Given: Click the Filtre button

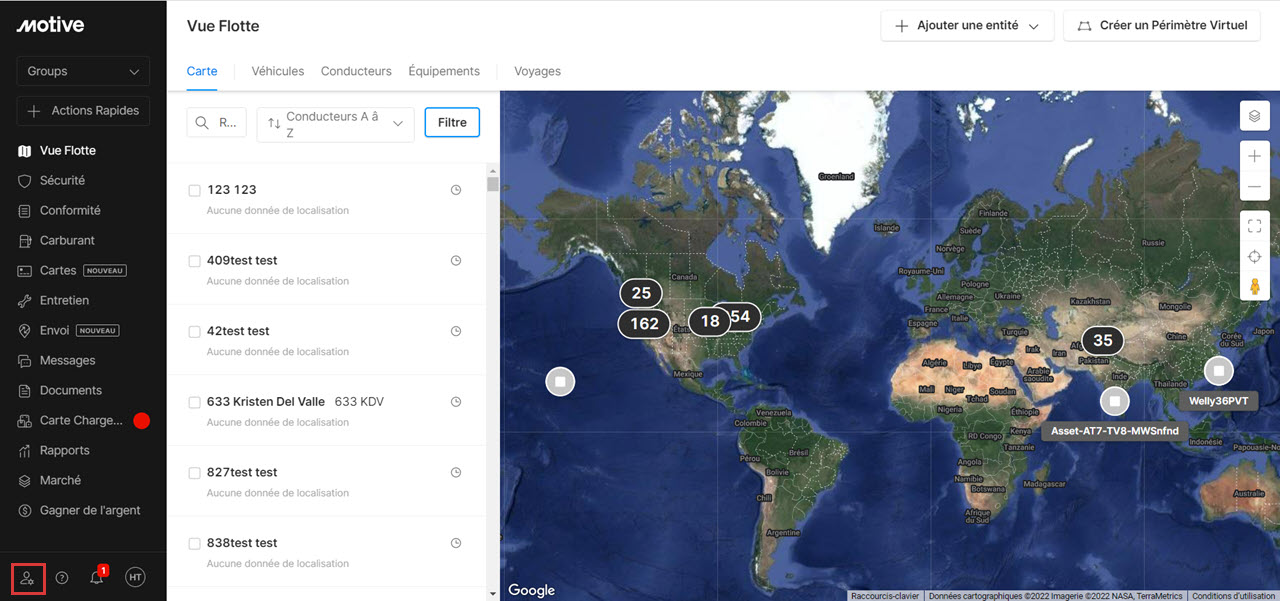Looking at the screenshot, I should click(x=452, y=123).
